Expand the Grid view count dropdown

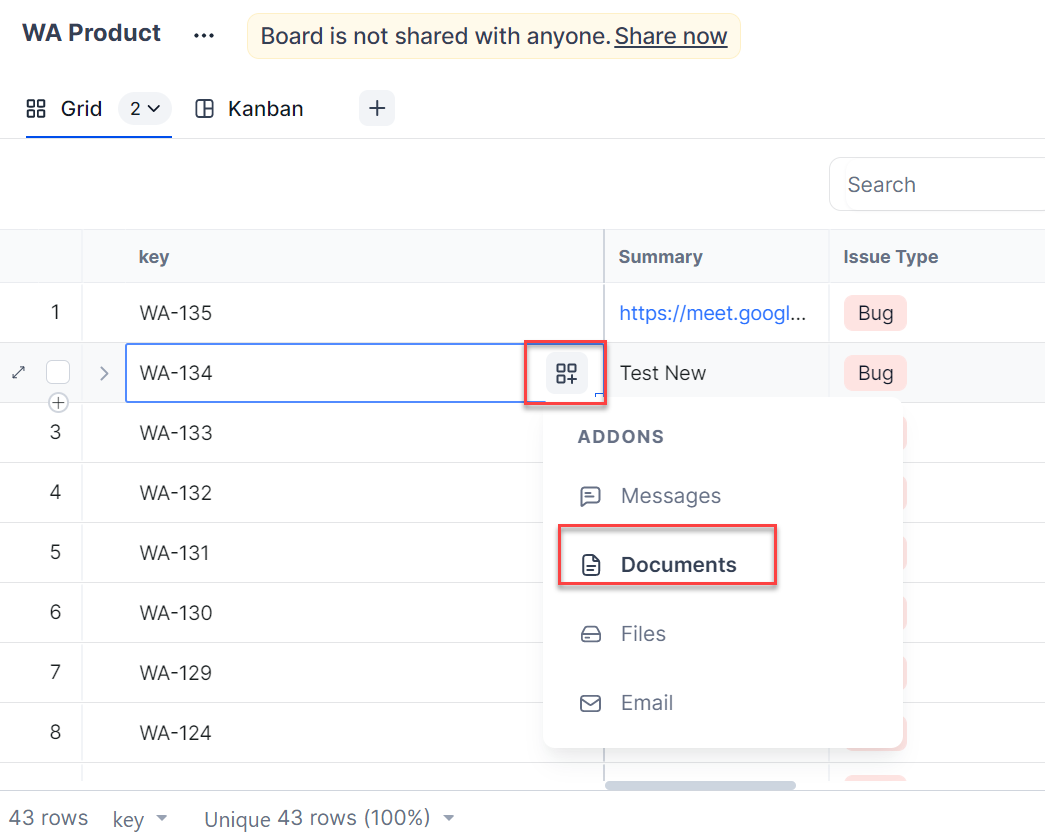[x=145, y=109]
